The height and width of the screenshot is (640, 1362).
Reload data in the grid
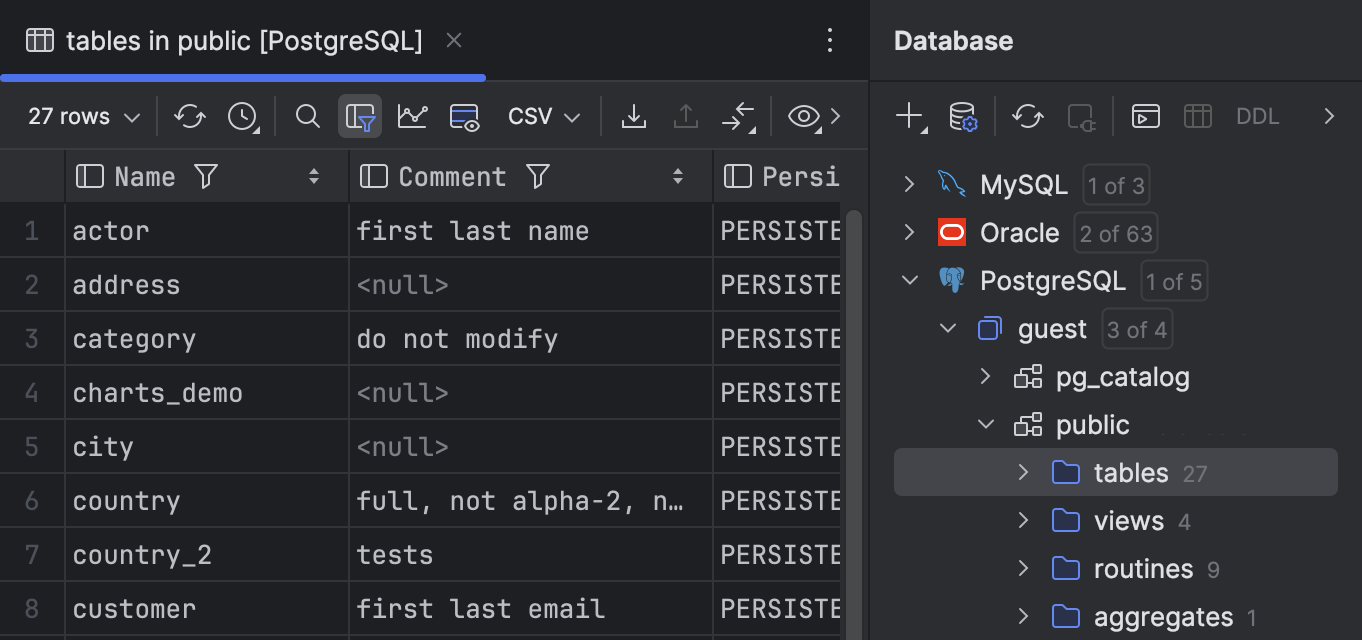point(190,116)
